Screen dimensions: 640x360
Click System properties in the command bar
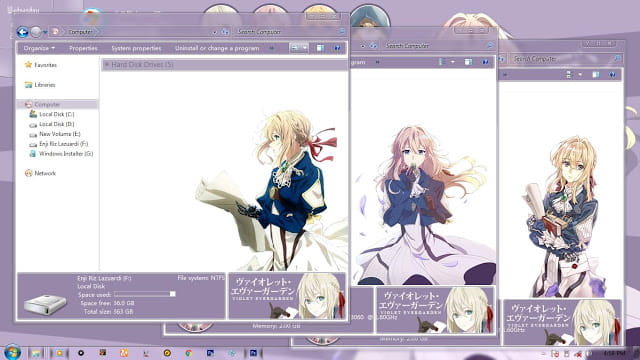tap(136, 48)
